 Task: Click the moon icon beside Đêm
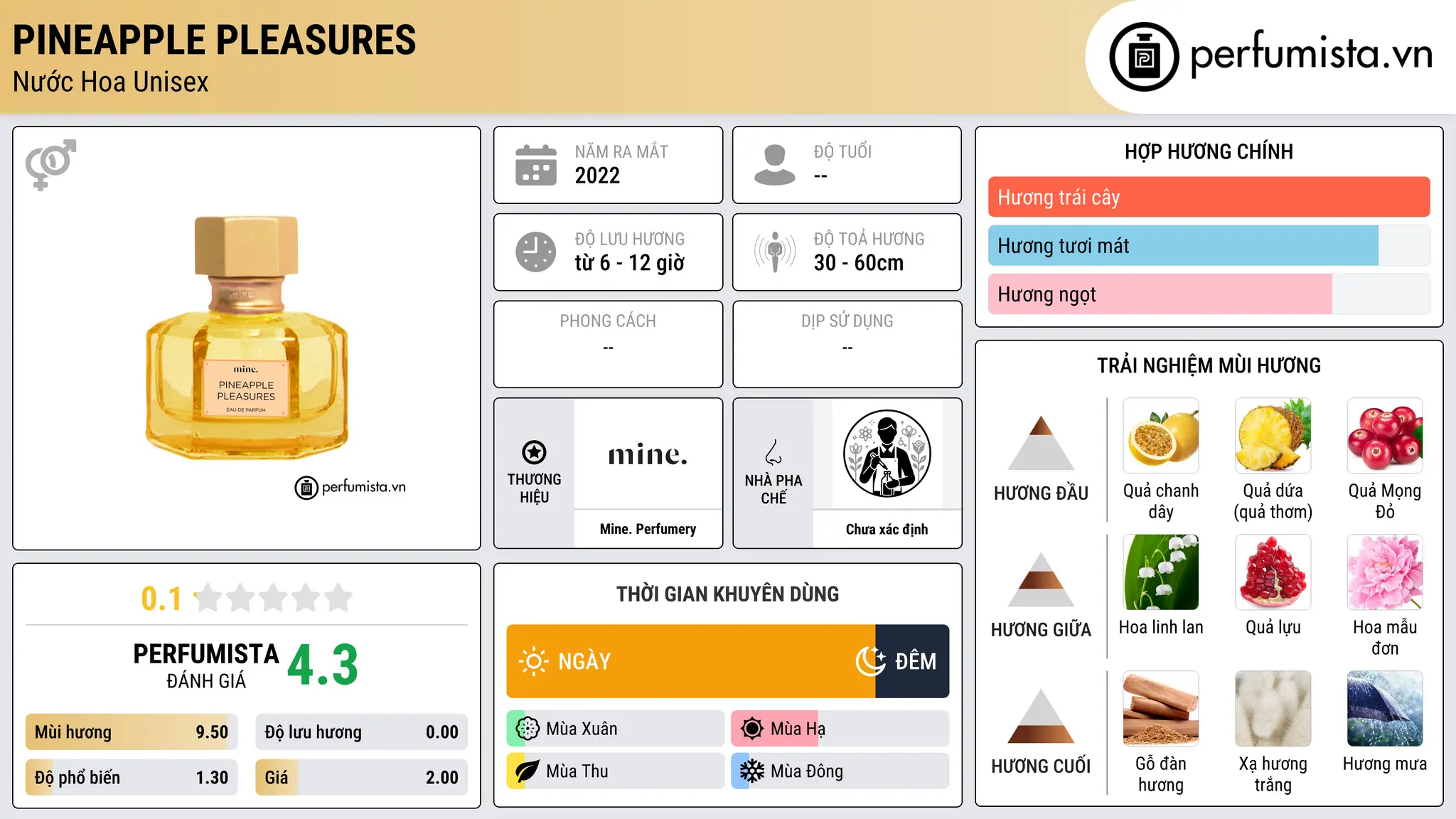click(871, 661)
